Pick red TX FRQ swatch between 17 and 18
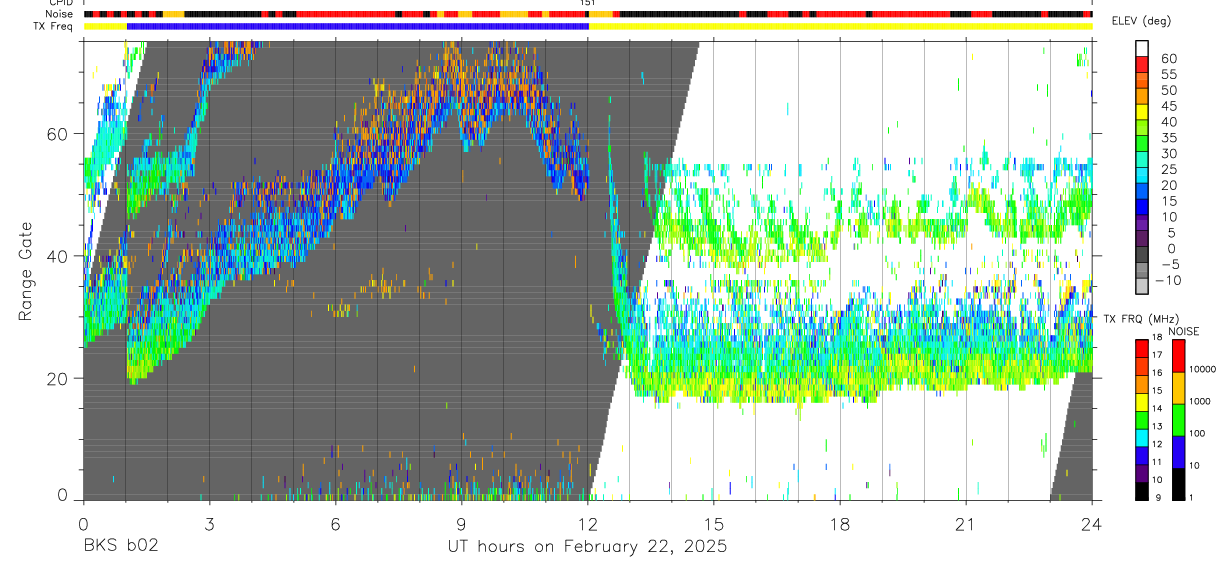1228x567 pixels. (1142, 347)
